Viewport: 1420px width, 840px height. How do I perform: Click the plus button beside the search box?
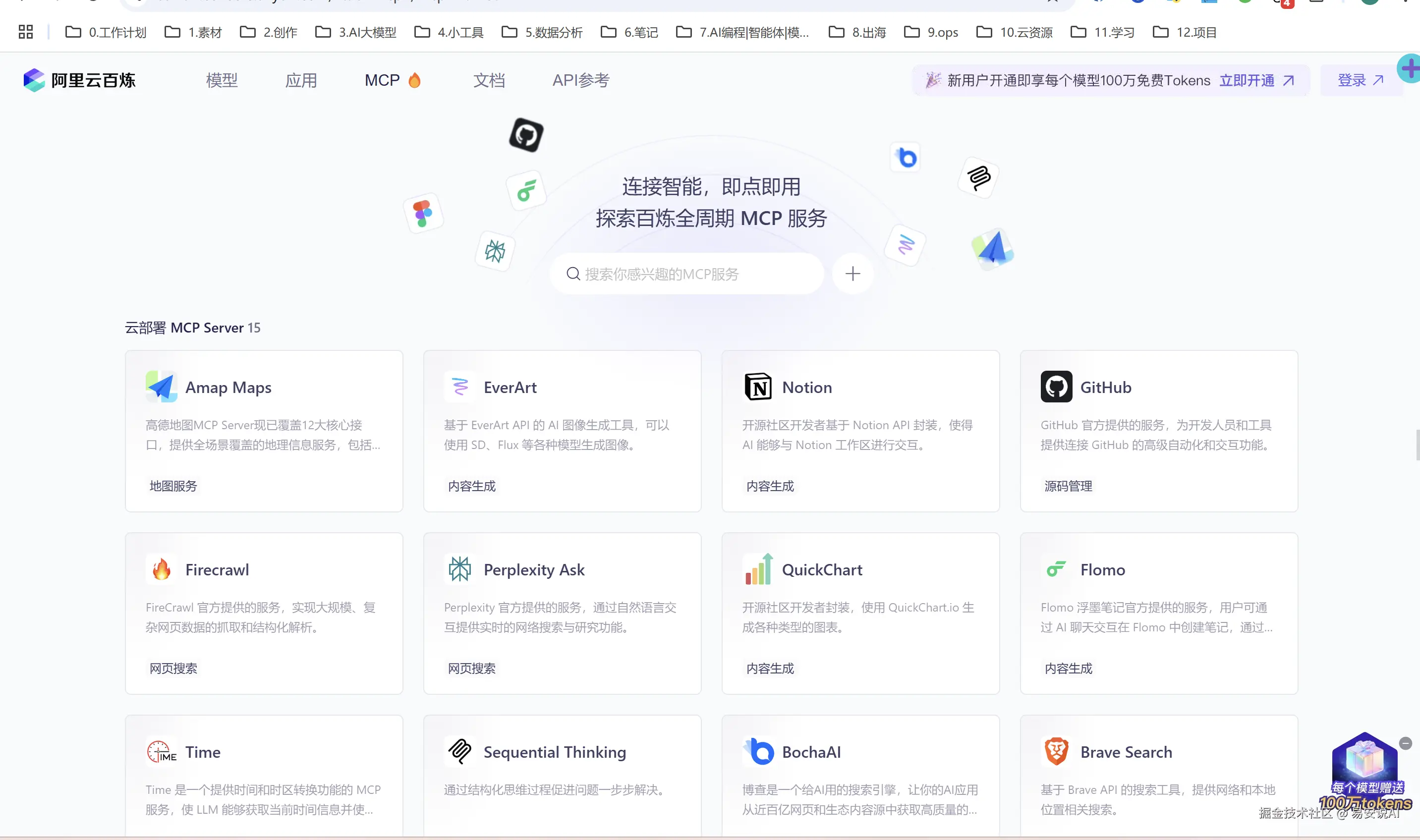(852, 274)
